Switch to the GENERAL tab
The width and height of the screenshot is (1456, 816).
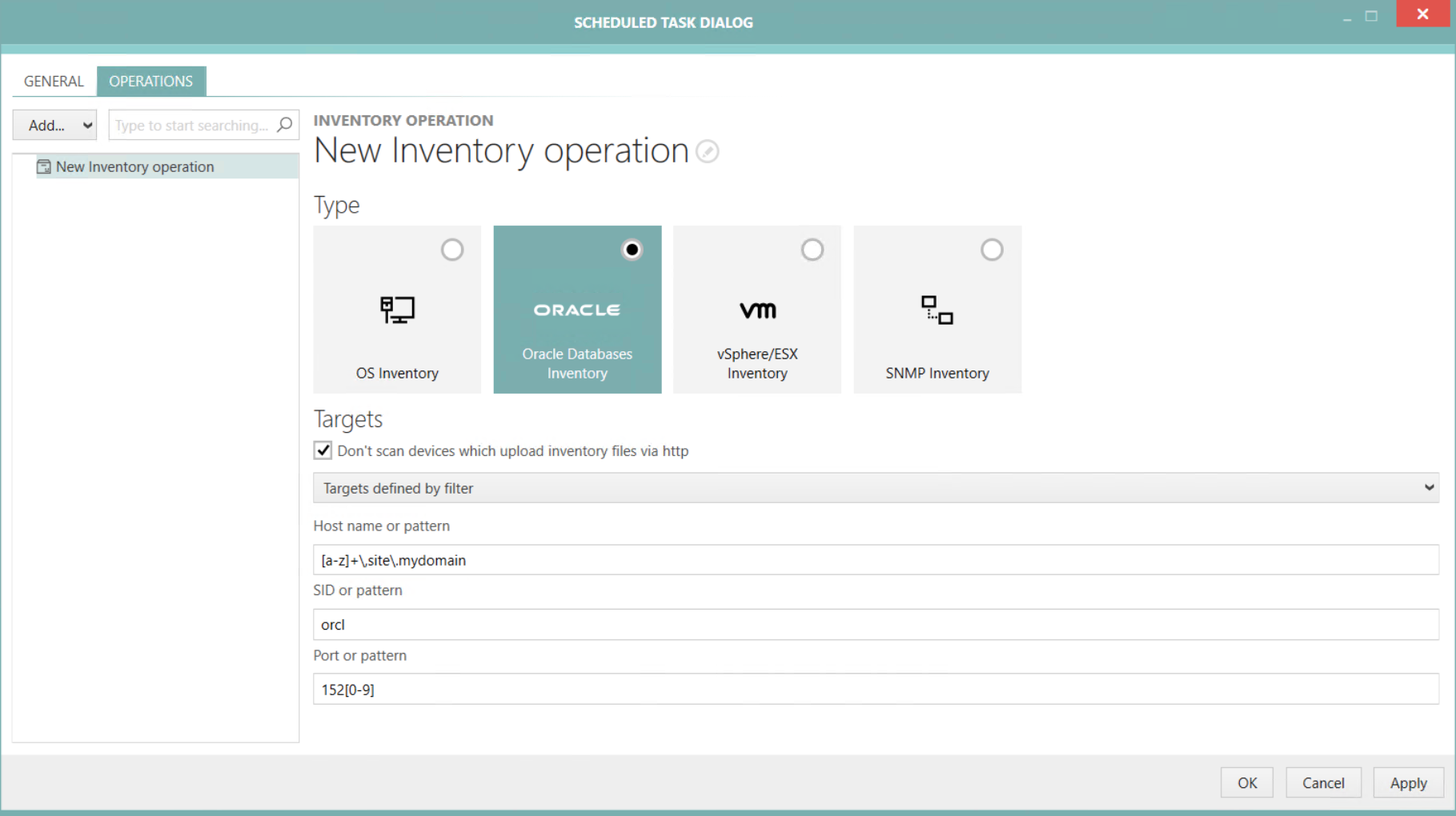(53, 81)
